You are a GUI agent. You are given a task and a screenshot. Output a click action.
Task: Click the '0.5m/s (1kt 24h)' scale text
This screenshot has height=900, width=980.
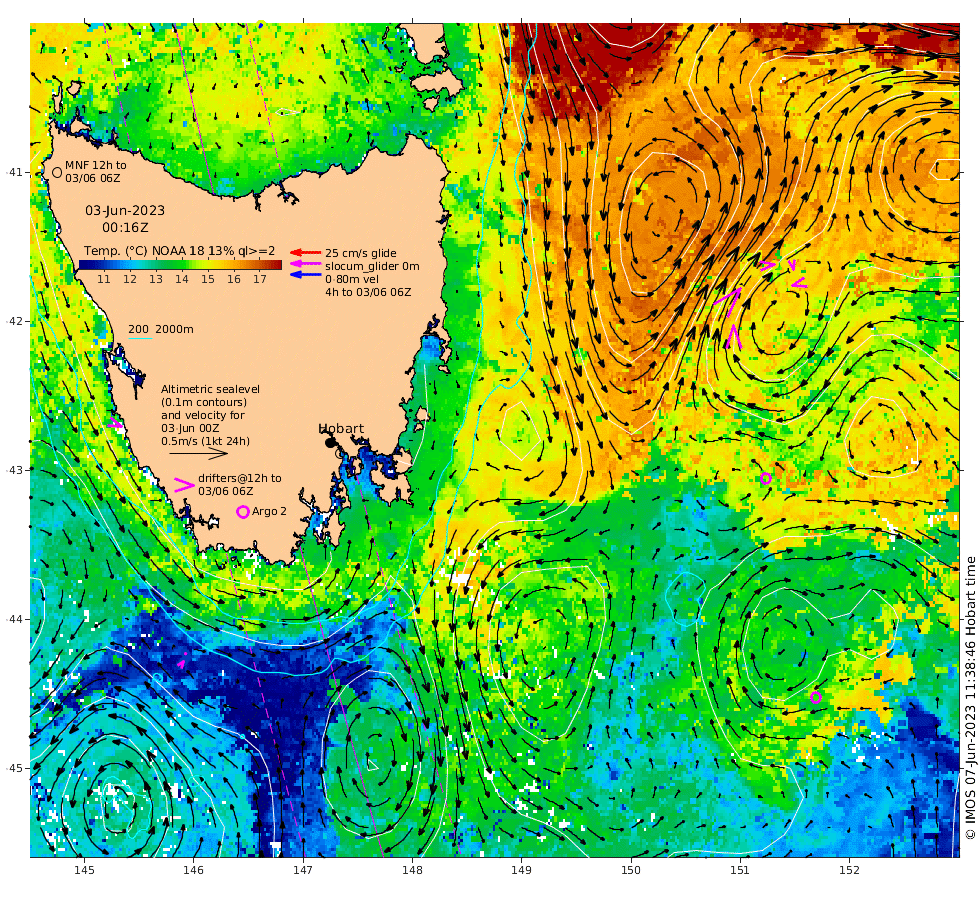[206, 441]
